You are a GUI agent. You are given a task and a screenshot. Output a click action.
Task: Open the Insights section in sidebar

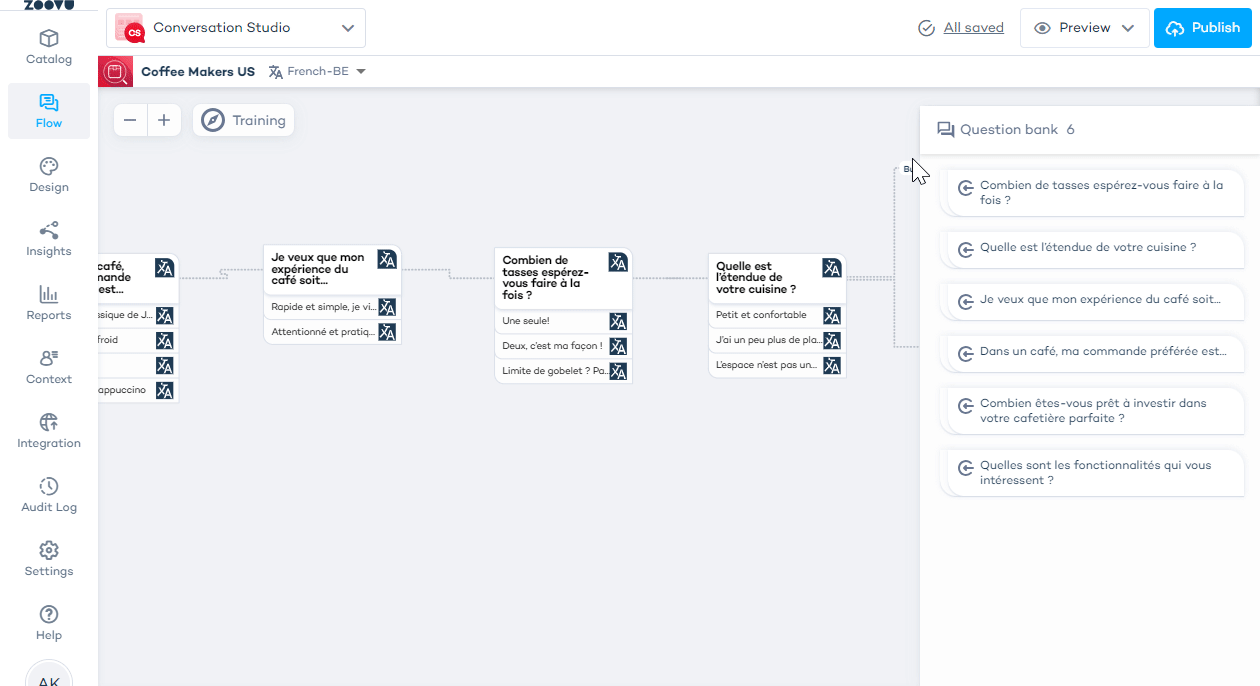[x=49, y=240]
